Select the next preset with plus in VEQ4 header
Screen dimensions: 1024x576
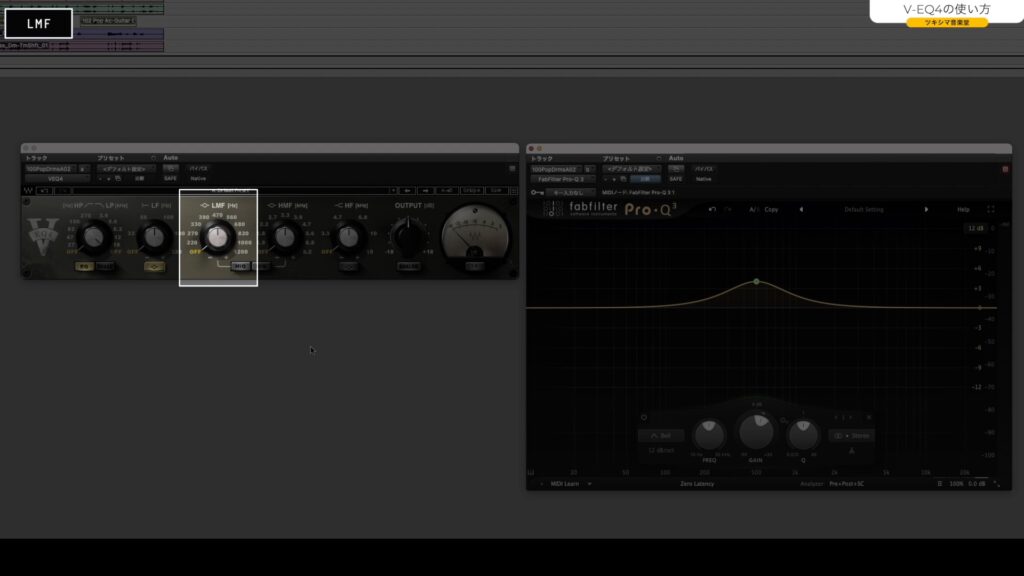(108, 178)
